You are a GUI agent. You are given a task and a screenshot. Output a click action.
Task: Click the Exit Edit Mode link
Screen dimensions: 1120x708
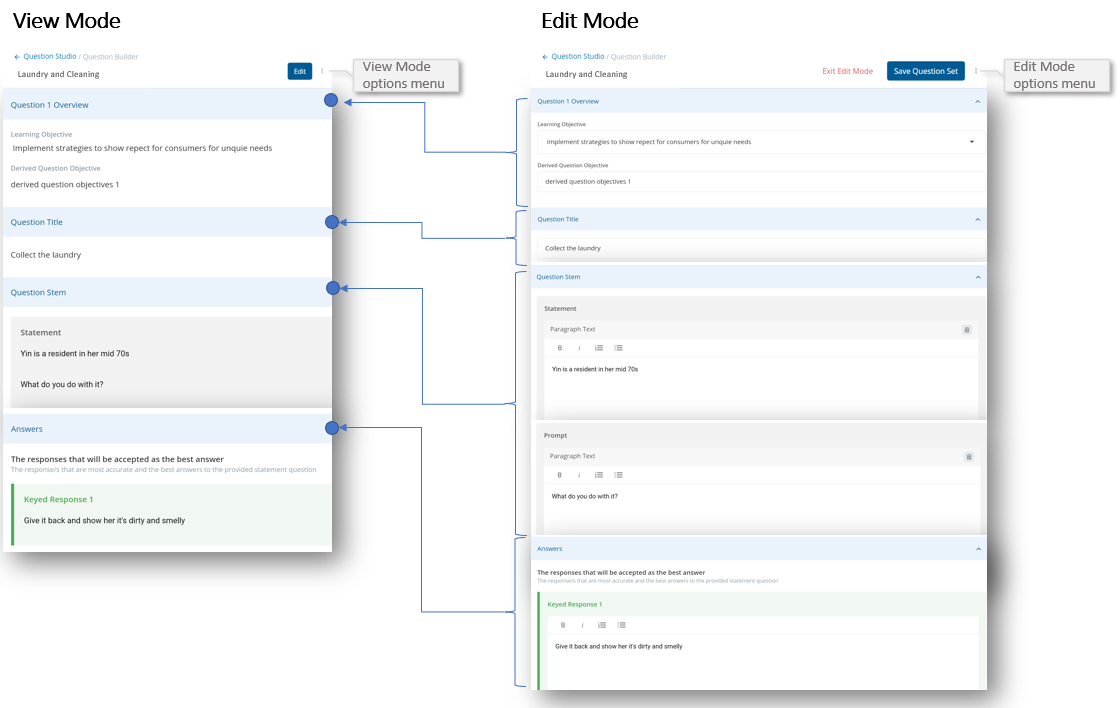(x=847, y=71)
